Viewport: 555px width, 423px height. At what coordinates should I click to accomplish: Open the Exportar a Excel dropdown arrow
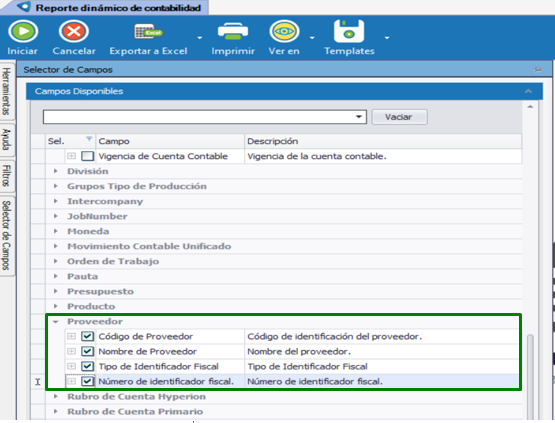[x=200, y=38]
